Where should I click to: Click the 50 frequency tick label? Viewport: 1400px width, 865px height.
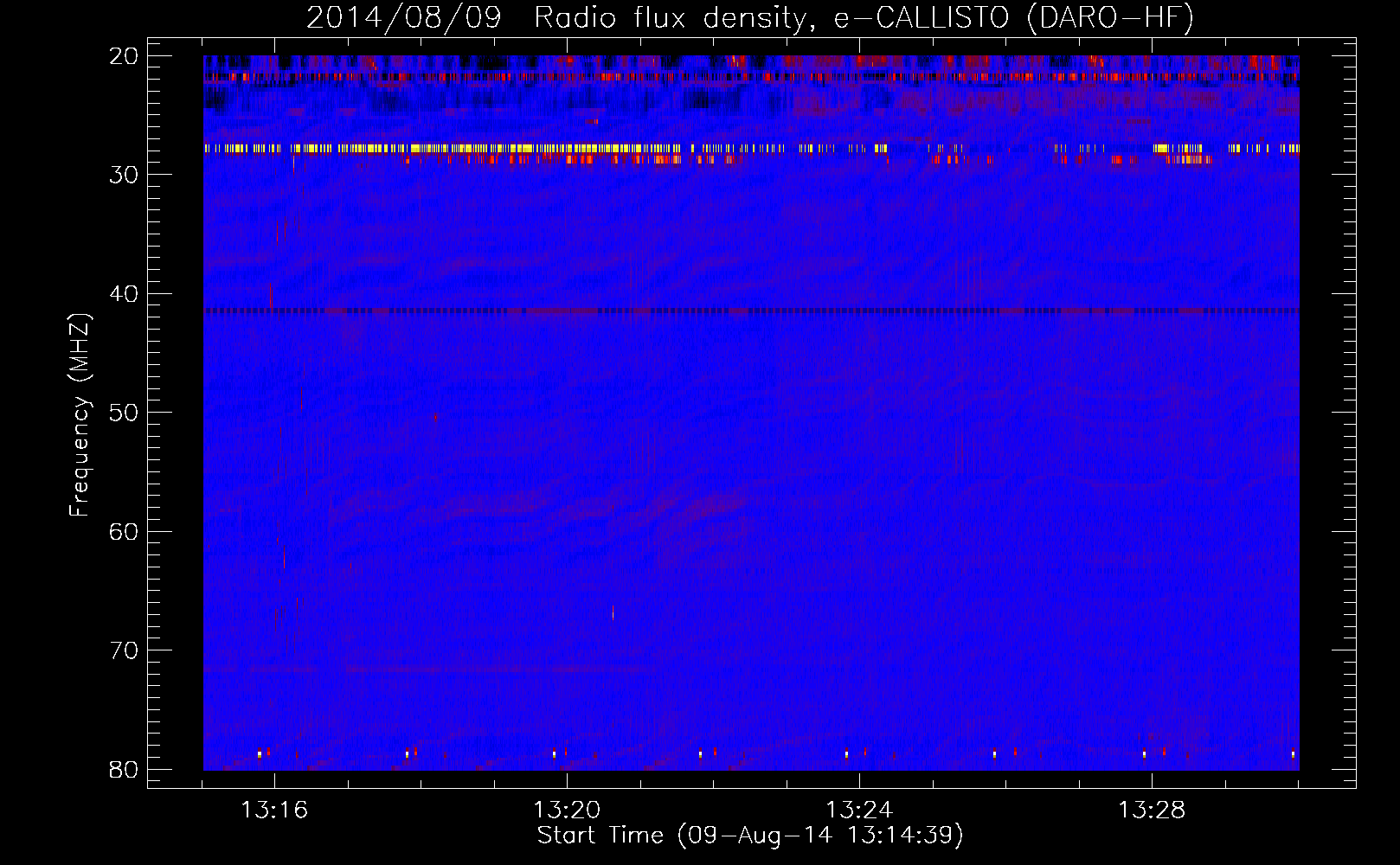pos(125,413)
